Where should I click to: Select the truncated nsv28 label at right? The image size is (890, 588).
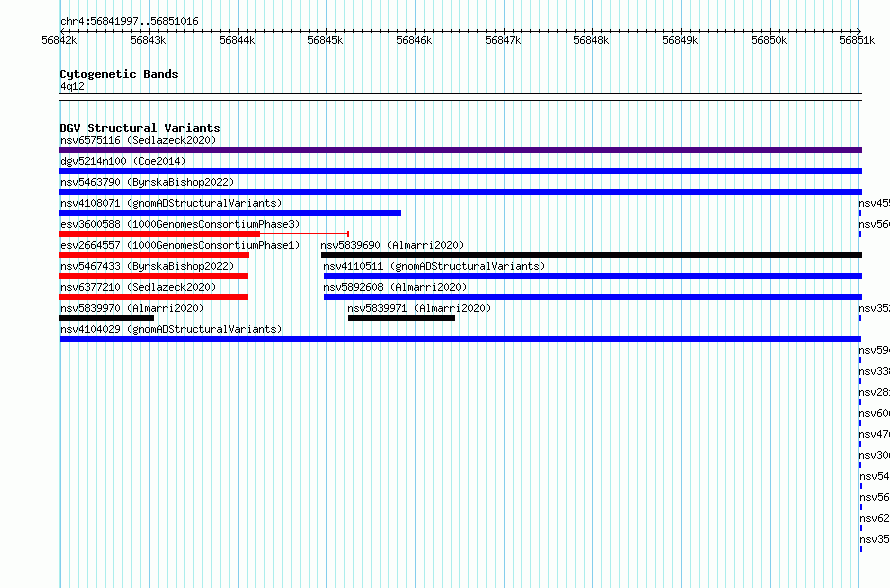[x=874, y=392]
